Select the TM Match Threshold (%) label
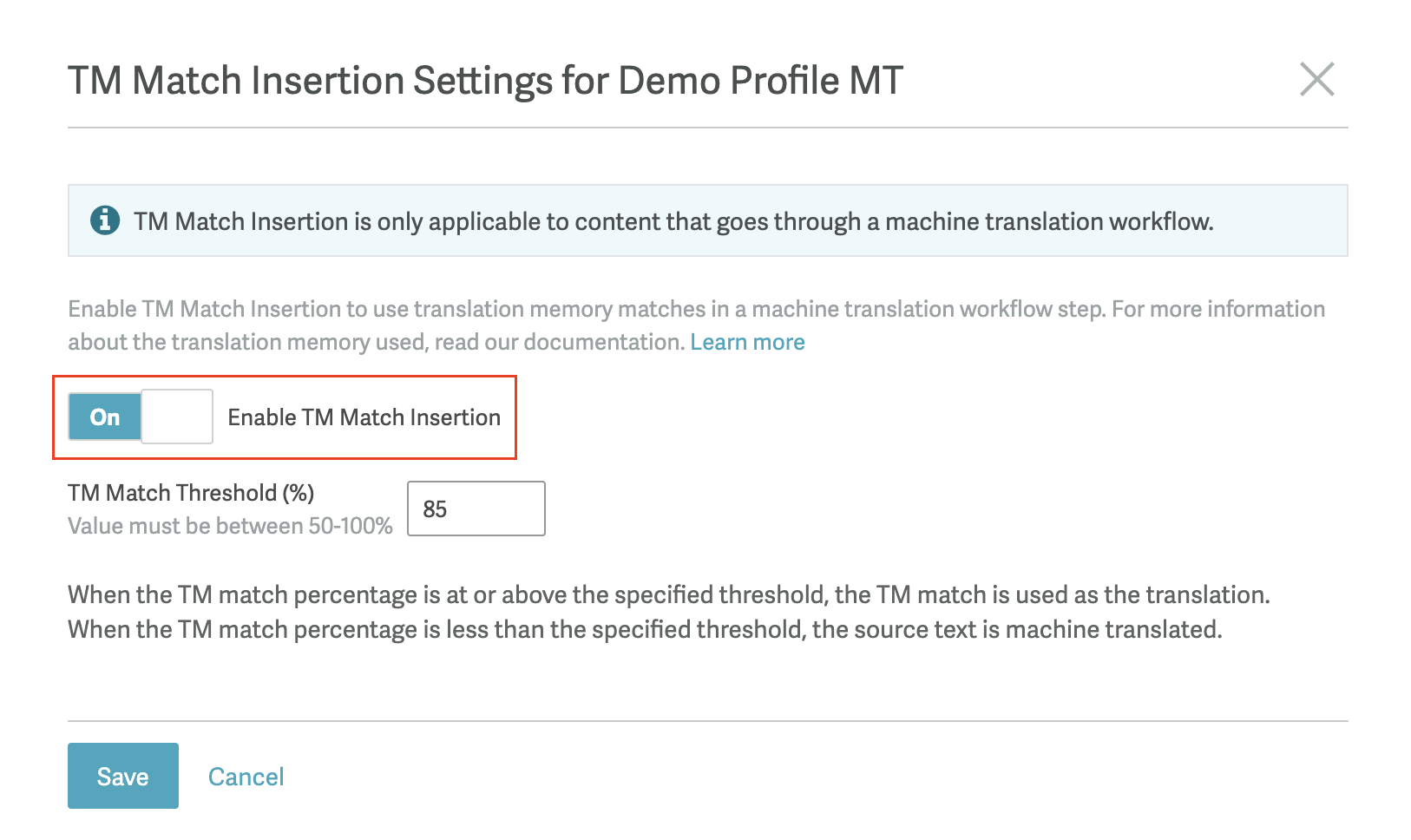 191,493
